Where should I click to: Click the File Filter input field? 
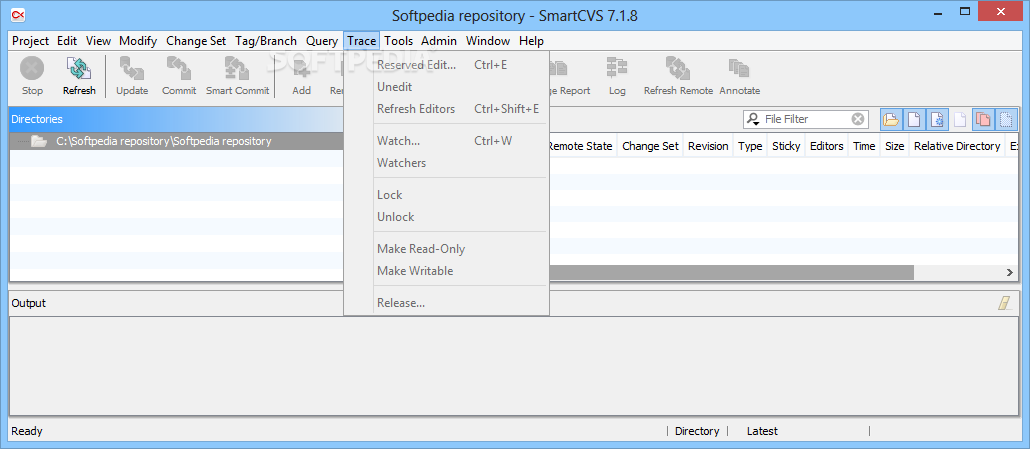coord(806,119)
